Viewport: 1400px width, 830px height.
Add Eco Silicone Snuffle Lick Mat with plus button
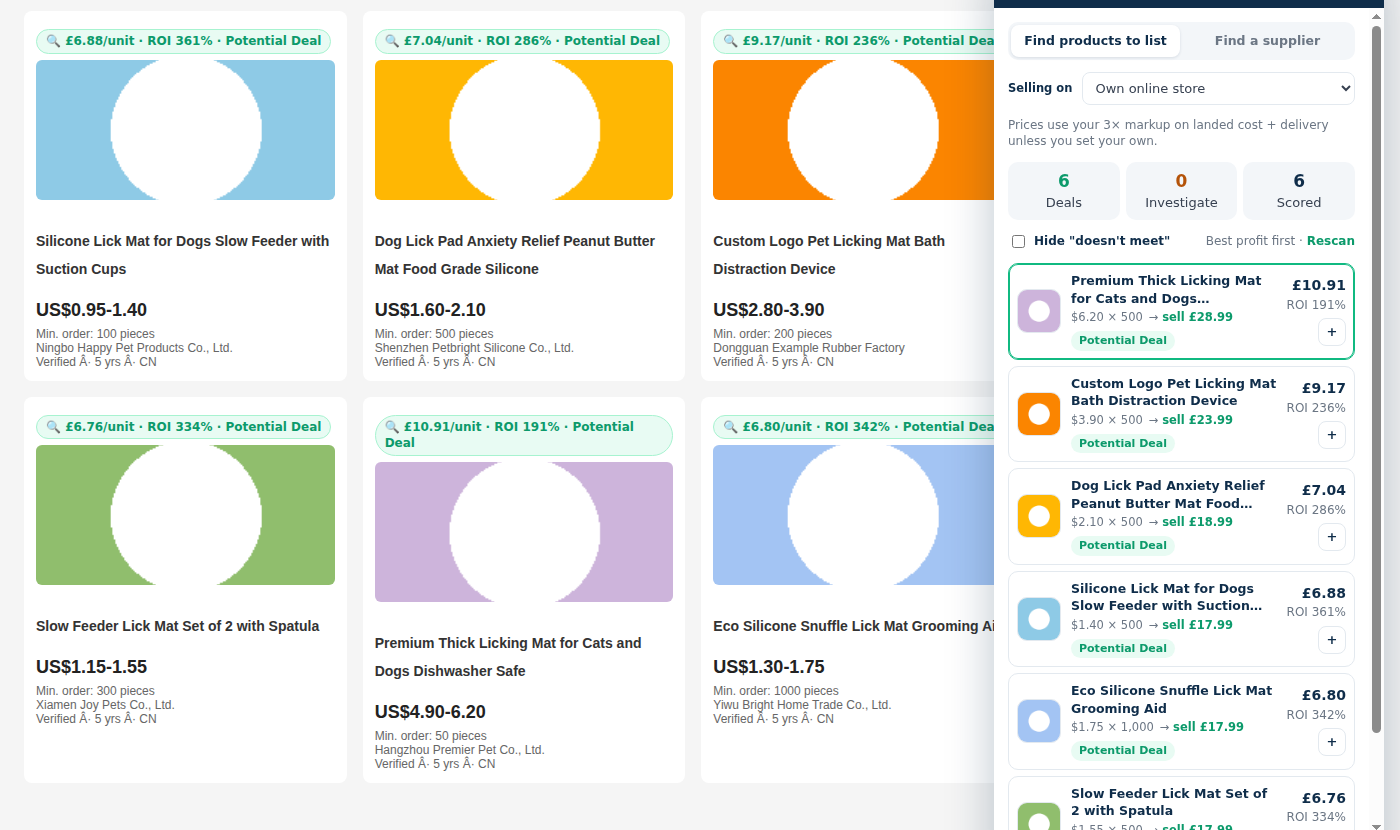1331,742
